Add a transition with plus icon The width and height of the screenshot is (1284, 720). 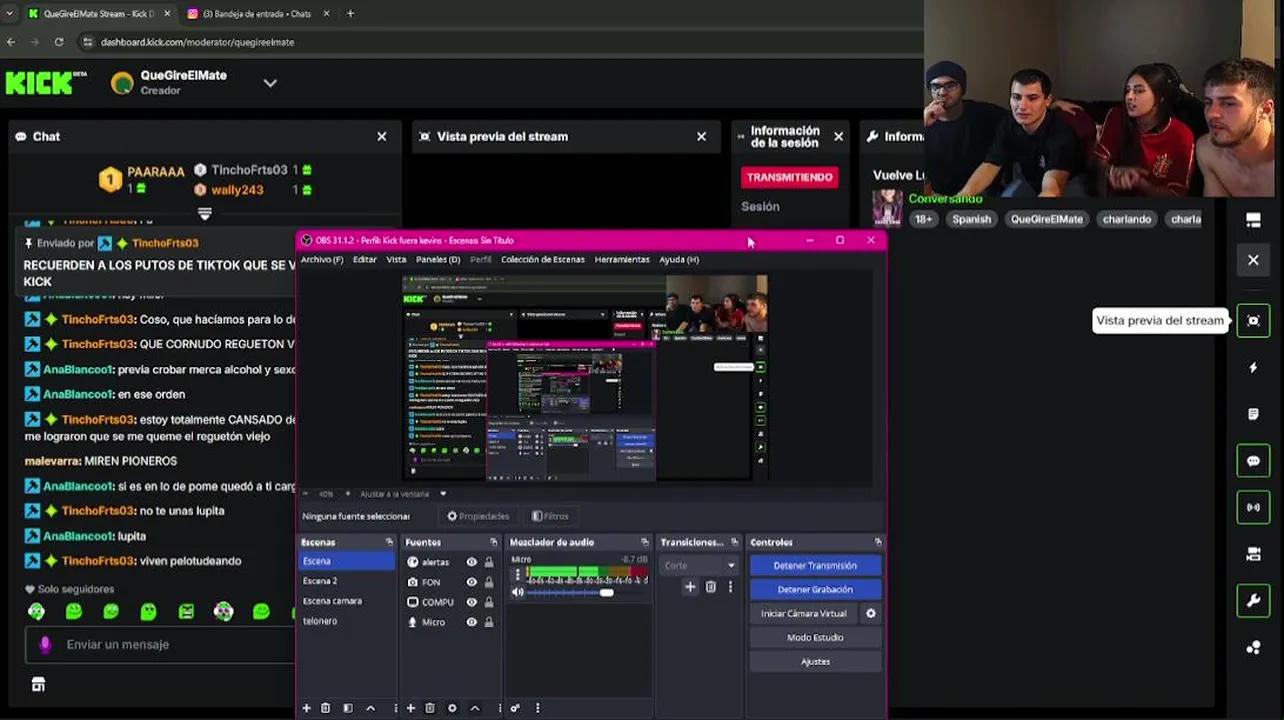[x=690, y=587]
